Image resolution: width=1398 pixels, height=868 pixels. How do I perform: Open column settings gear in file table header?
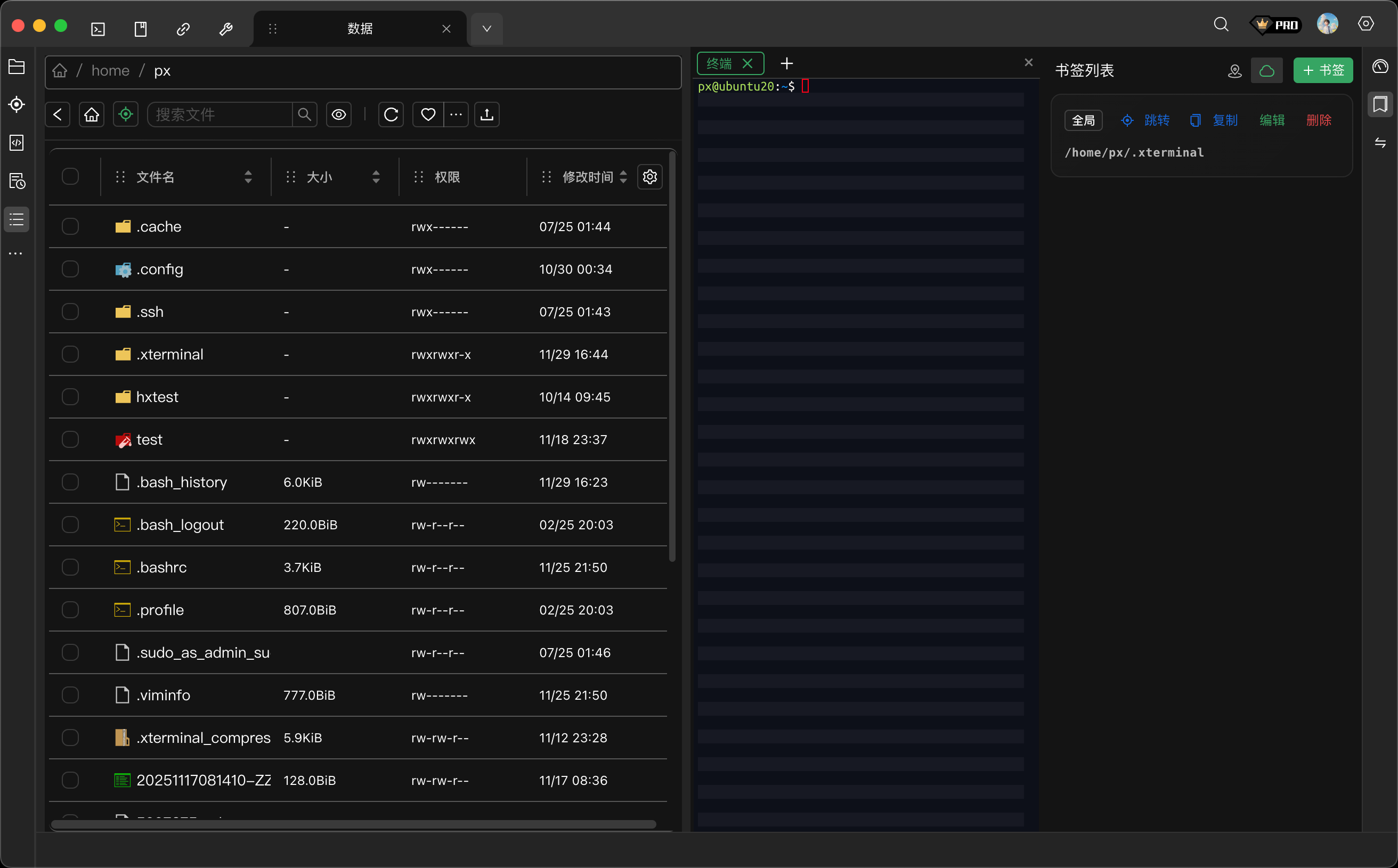click(x=649, y=177)
